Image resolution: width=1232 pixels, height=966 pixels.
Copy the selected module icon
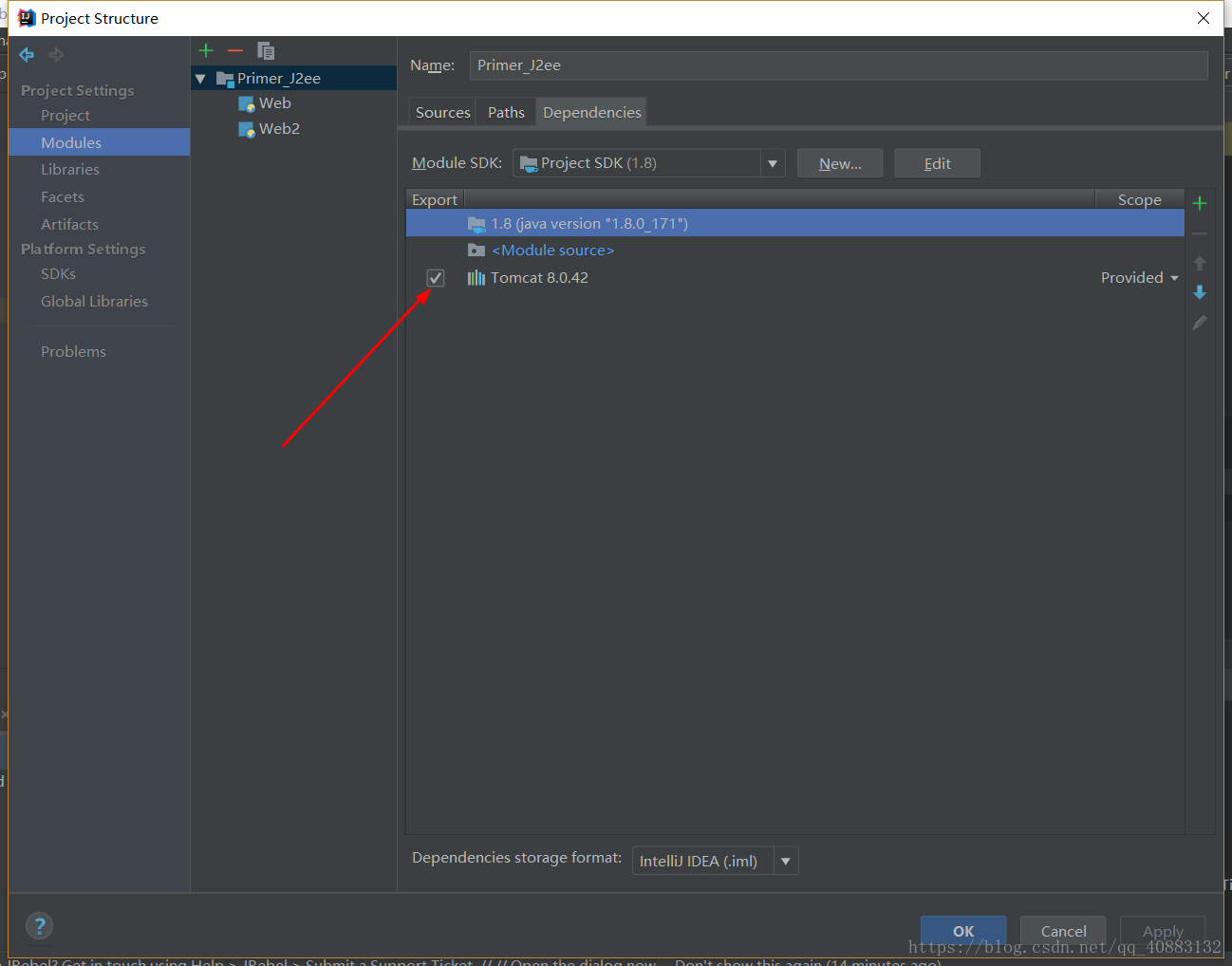click(x=266, y=51)
